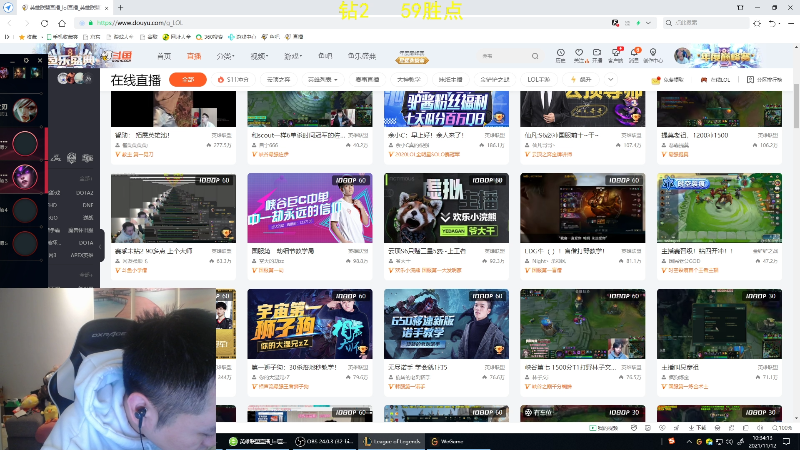The width and height of the screenshot is (800, 450).
Task: Open the star favorites bookmark
Action: (28, 37)
